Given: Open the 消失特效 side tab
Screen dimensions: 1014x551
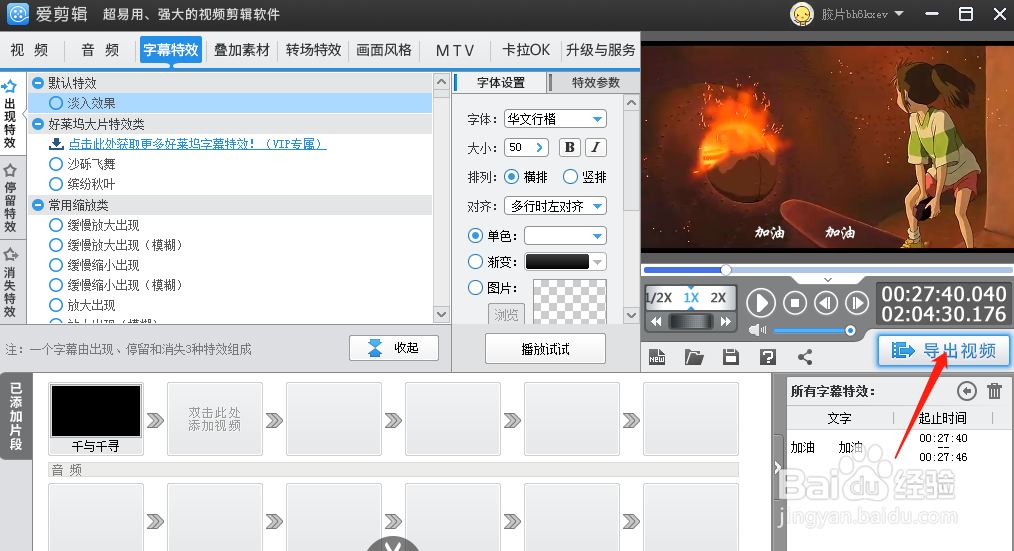Looking at the screenshot, I should tap(10, 283).
